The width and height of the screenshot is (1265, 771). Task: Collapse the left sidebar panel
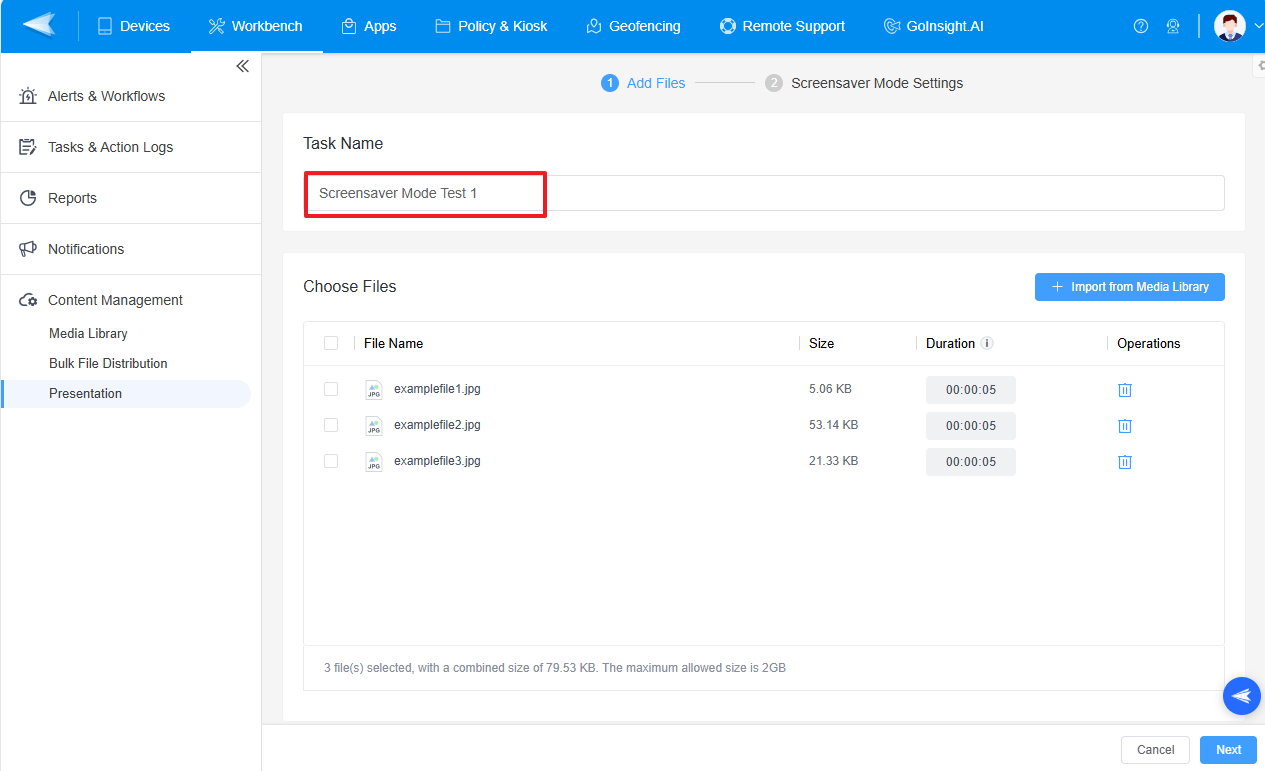tap(241, 65)
